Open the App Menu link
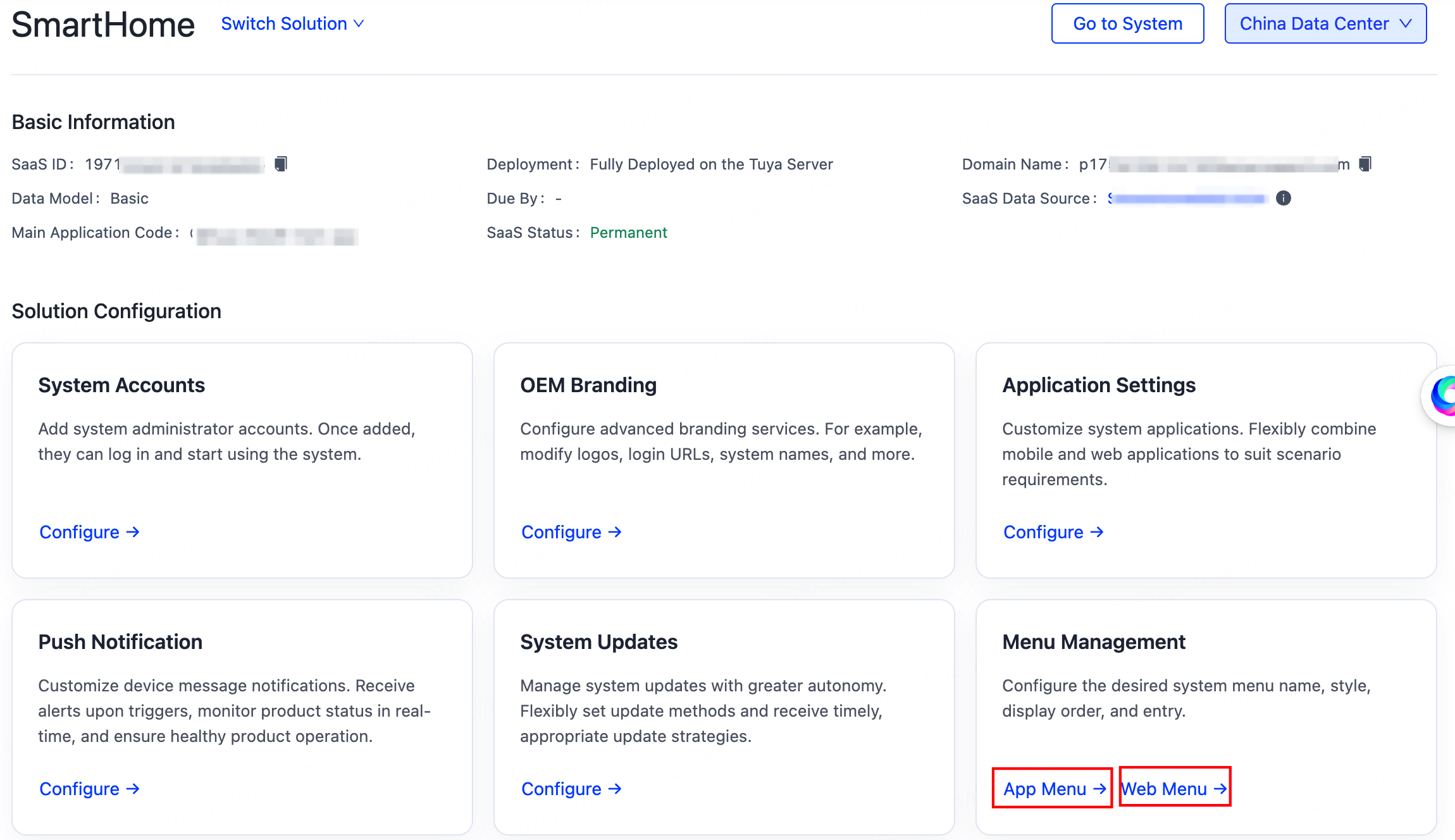This screenshot has width=1455, height=840. point(1045,789)
